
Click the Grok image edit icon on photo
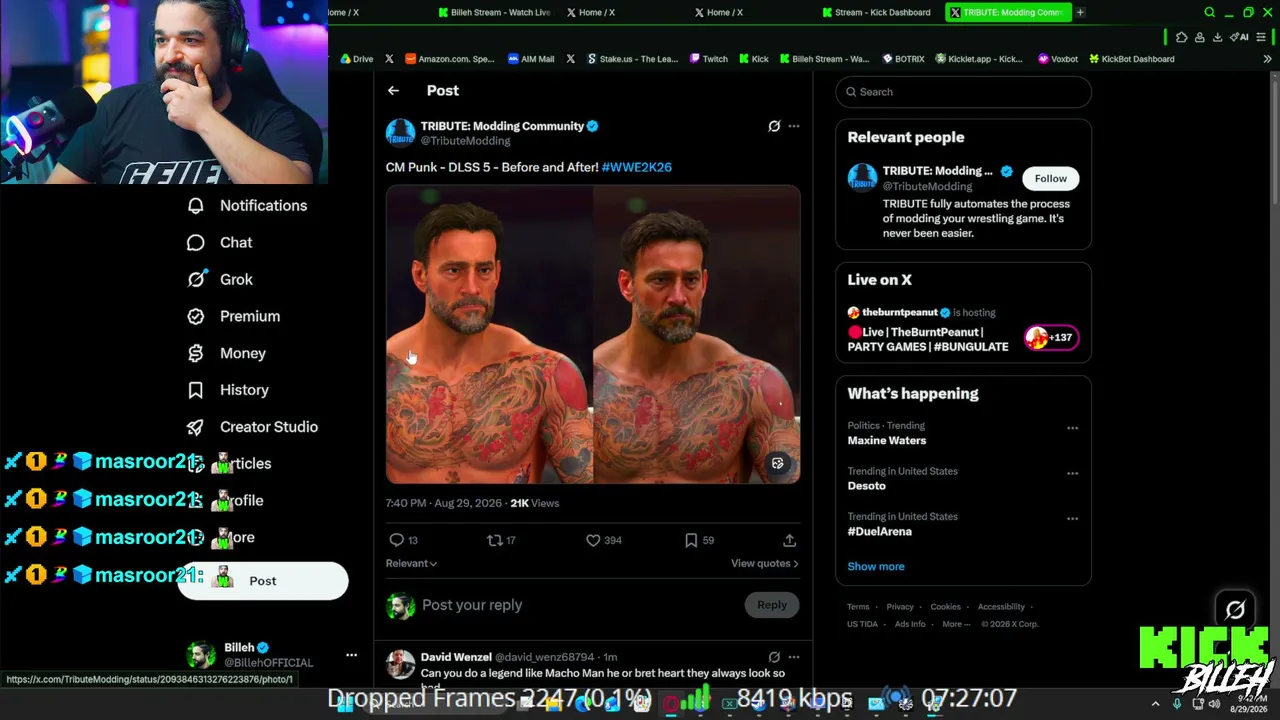[x=778, y=463]
